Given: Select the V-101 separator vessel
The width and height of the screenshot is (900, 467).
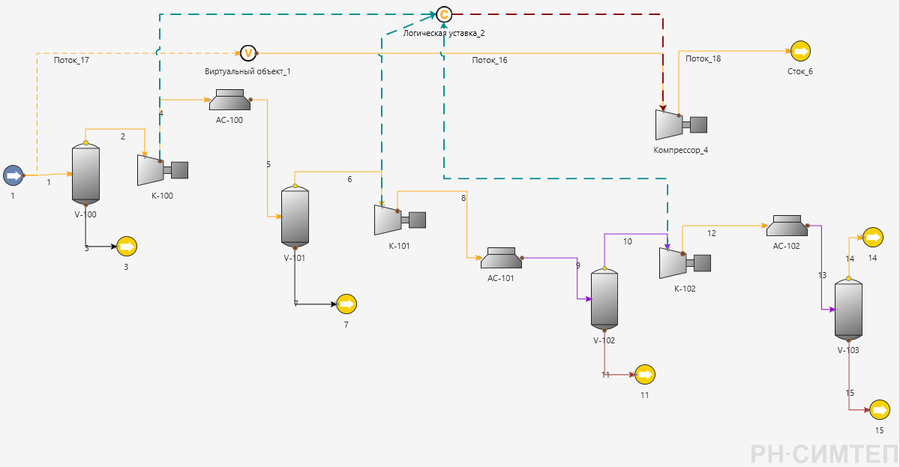Looking at the screenshot, I should (295, 216).
